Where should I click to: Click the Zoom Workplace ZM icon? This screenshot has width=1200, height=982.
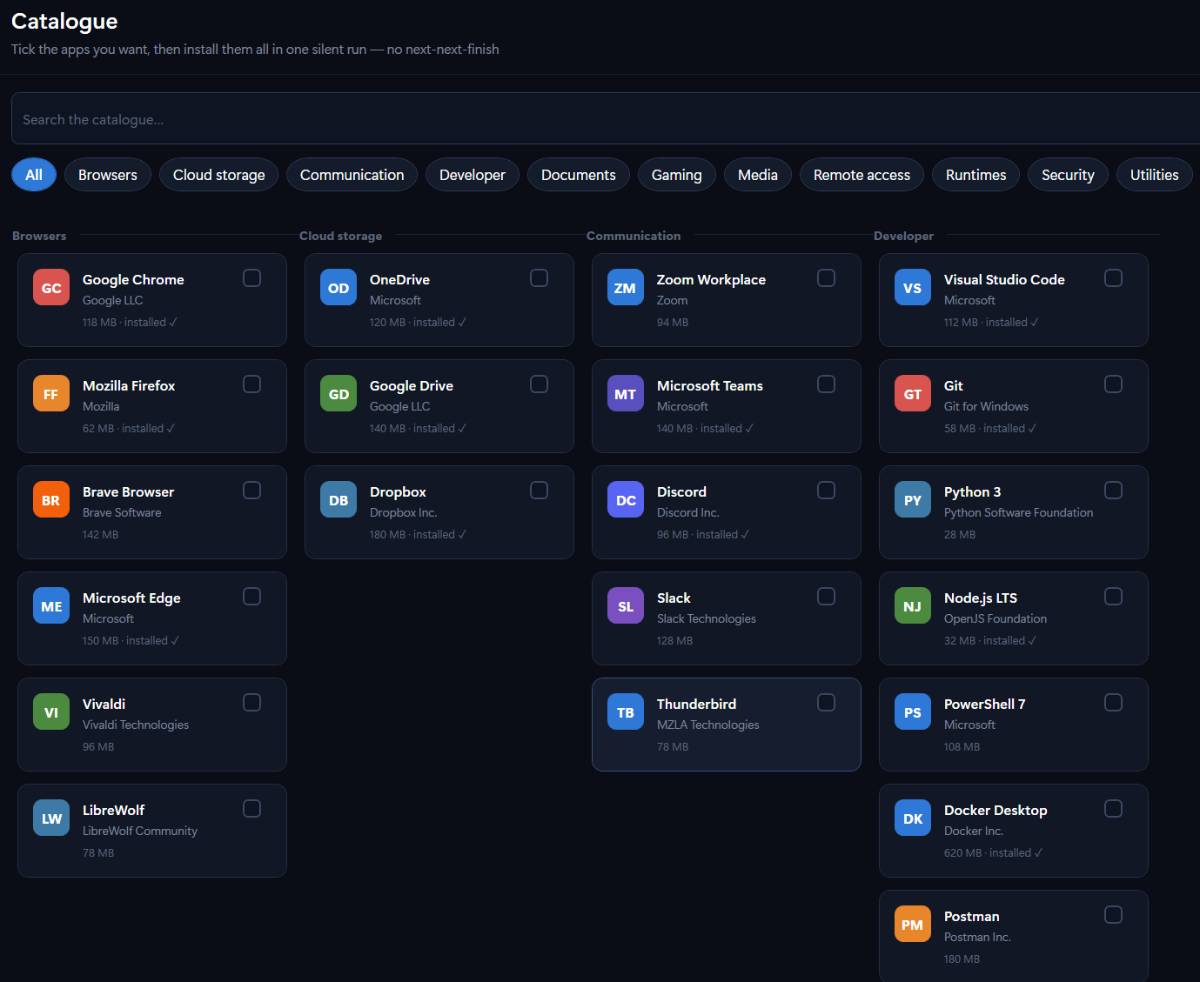point(625,288)
